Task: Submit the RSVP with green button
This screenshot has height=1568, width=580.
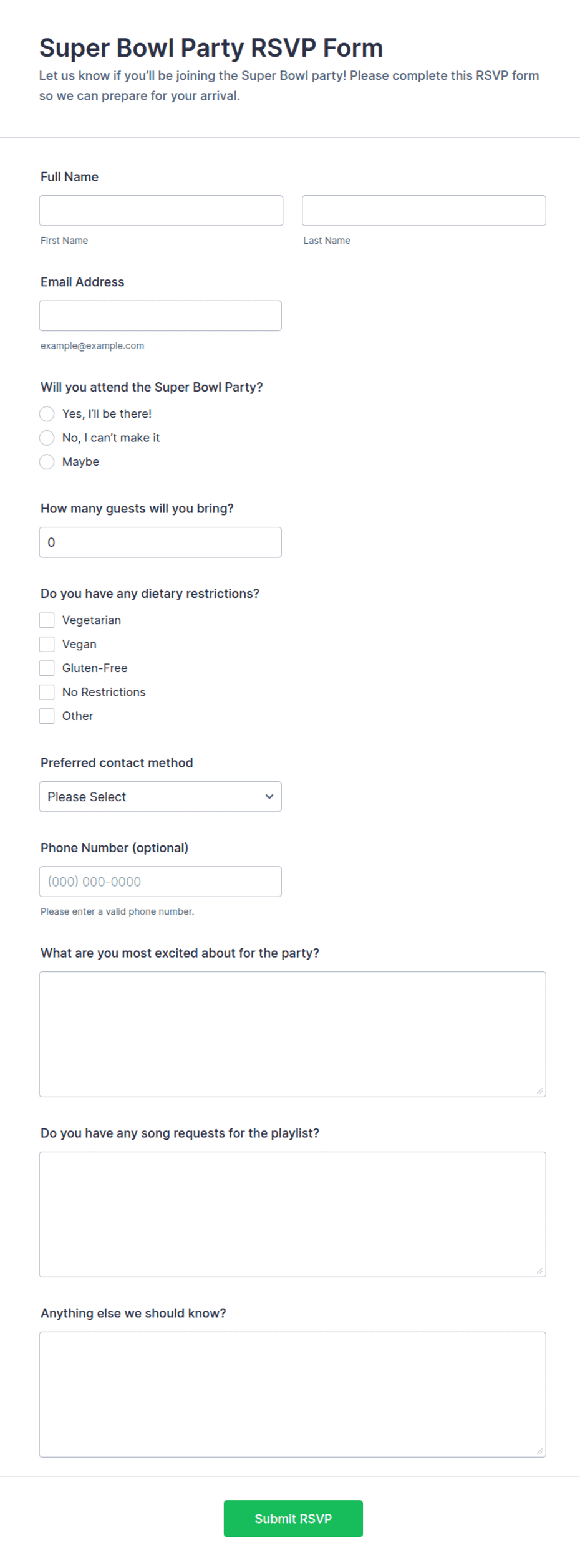Action: pos(293,1519)
